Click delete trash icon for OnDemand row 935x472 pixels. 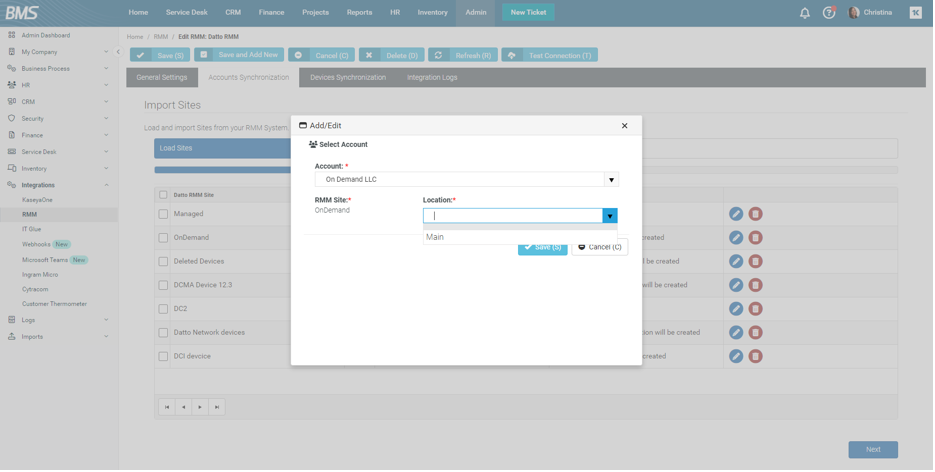(x=757, y=238)
